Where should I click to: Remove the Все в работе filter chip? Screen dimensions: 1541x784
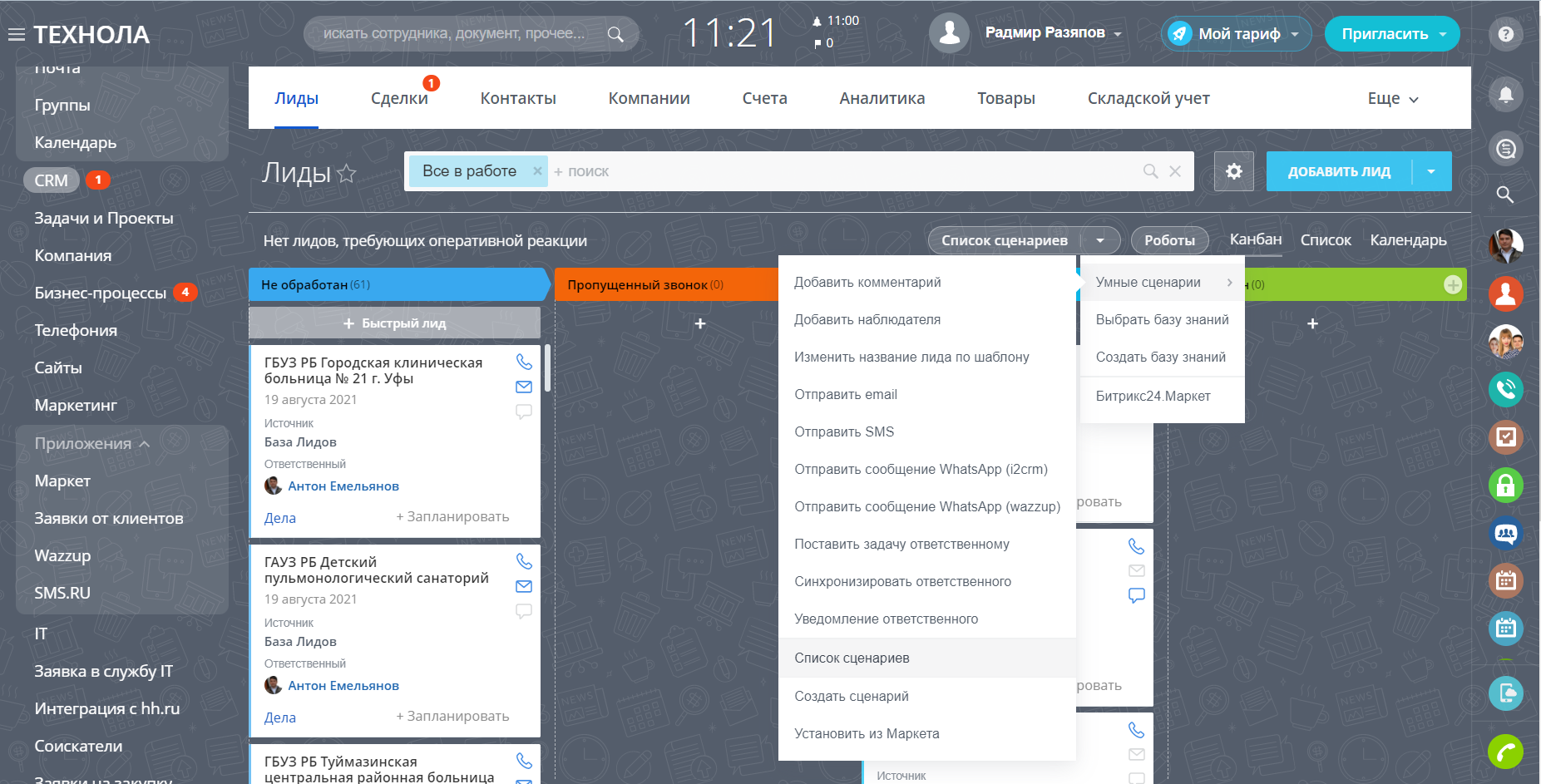pos(537,171)
